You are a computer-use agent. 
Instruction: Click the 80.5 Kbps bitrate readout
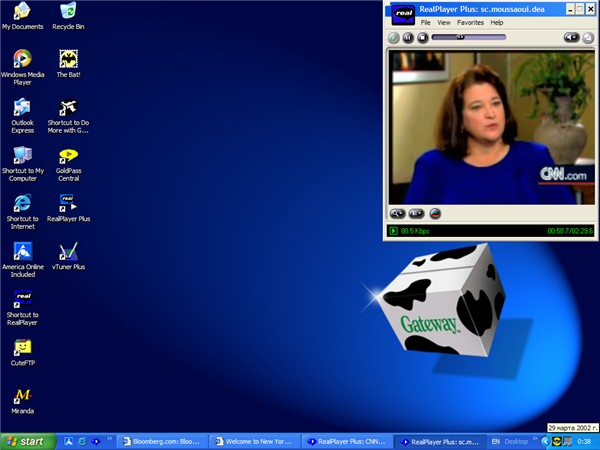tap(415, 231)
